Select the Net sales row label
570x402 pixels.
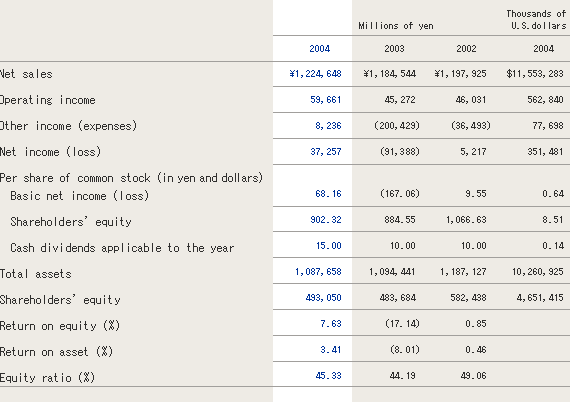coord(26,74)
